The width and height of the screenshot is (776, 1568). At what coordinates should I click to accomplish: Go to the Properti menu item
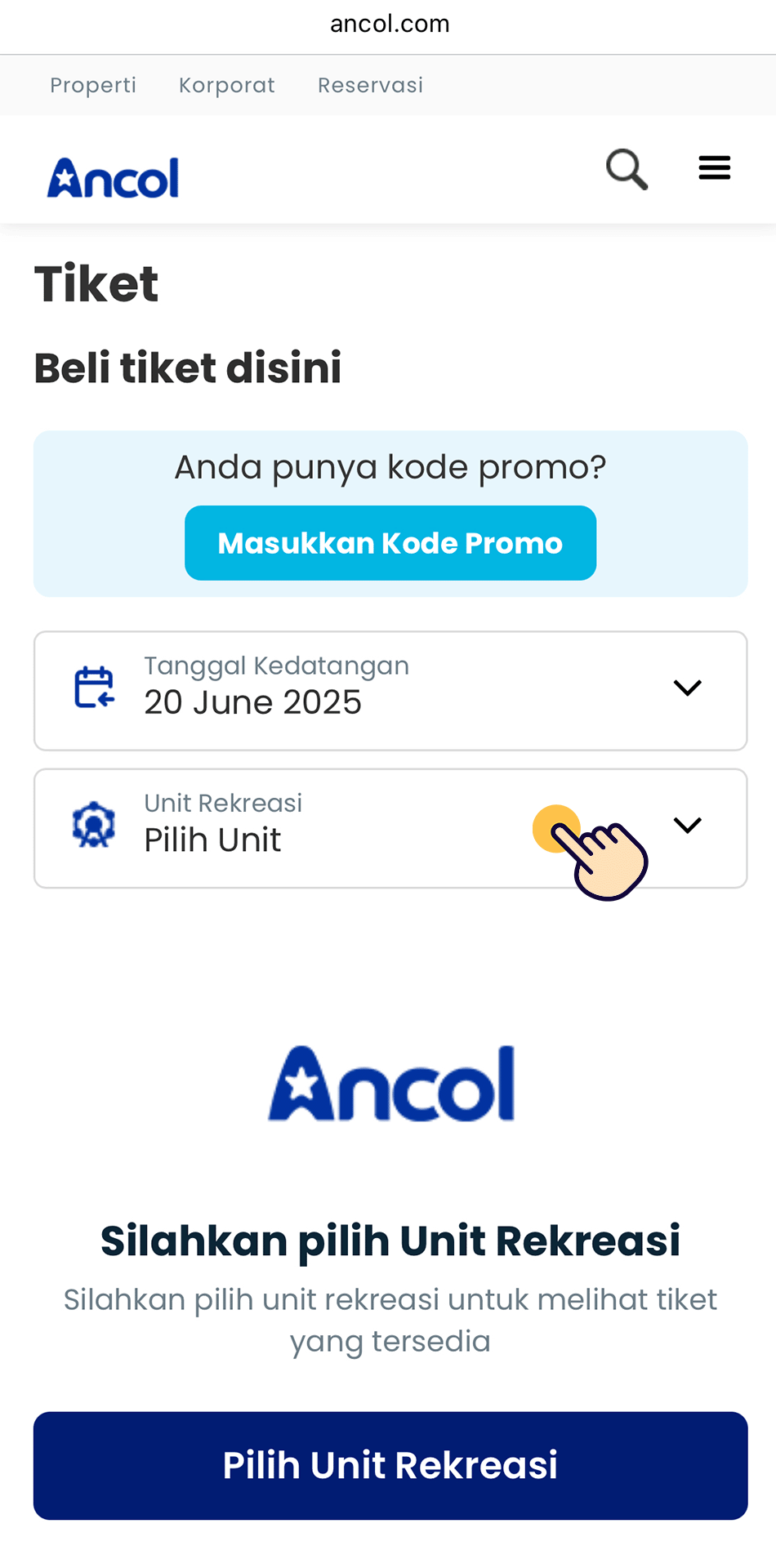point(93,85)
